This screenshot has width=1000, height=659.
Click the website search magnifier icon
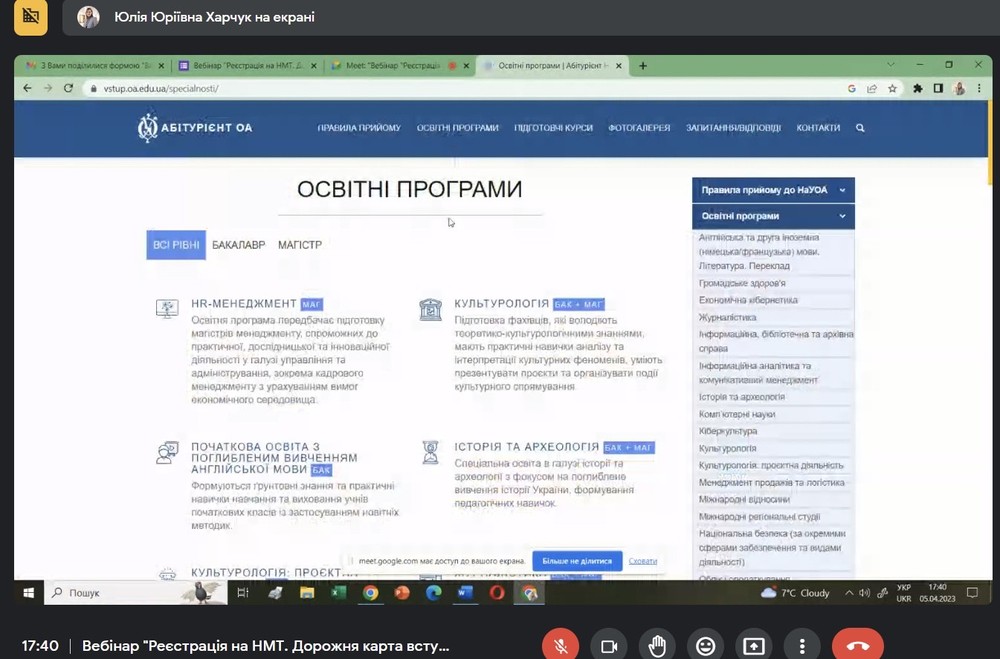(x=860, y=128)
